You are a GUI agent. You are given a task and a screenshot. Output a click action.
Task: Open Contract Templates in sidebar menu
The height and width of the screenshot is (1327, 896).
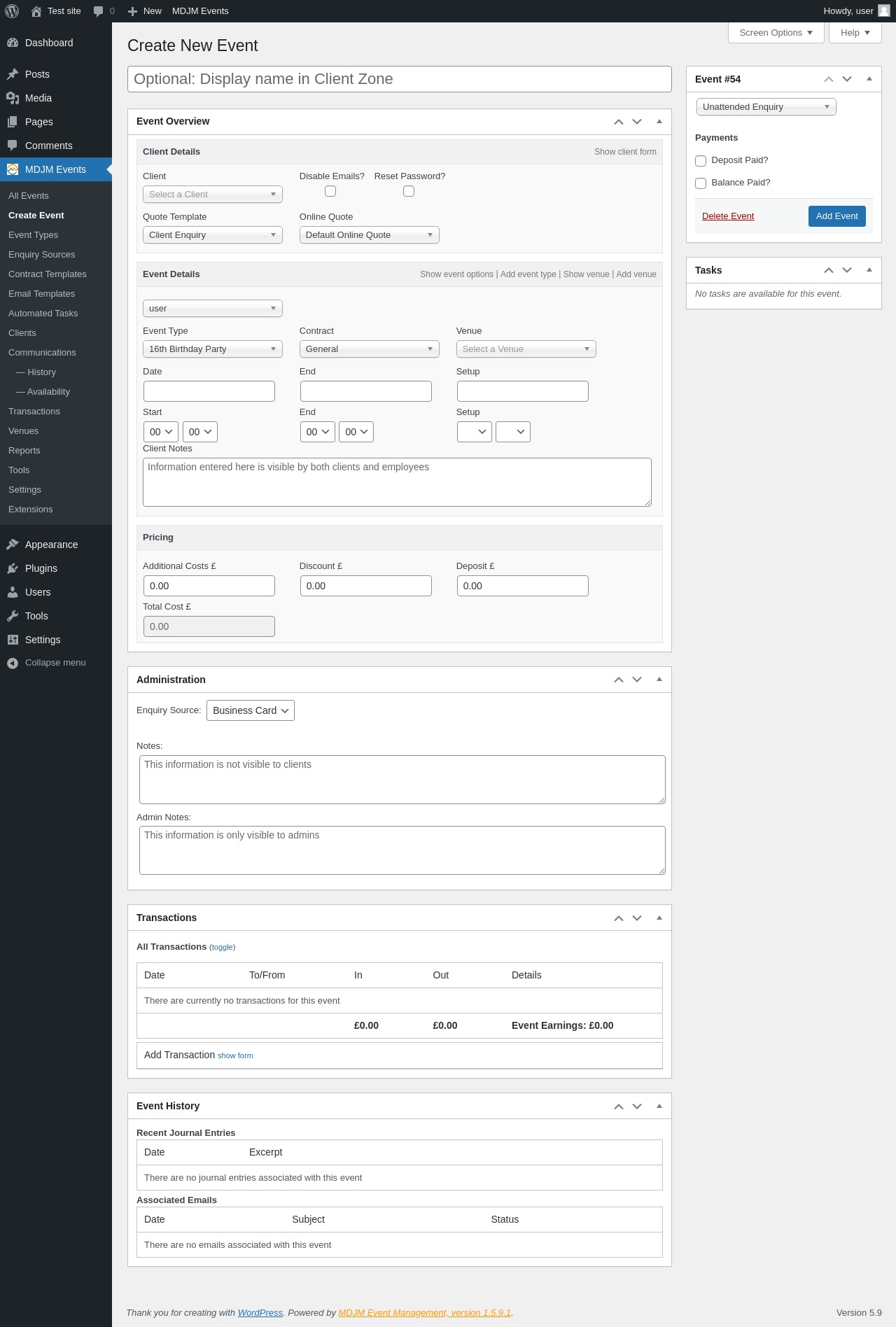[x=48, y=274]
